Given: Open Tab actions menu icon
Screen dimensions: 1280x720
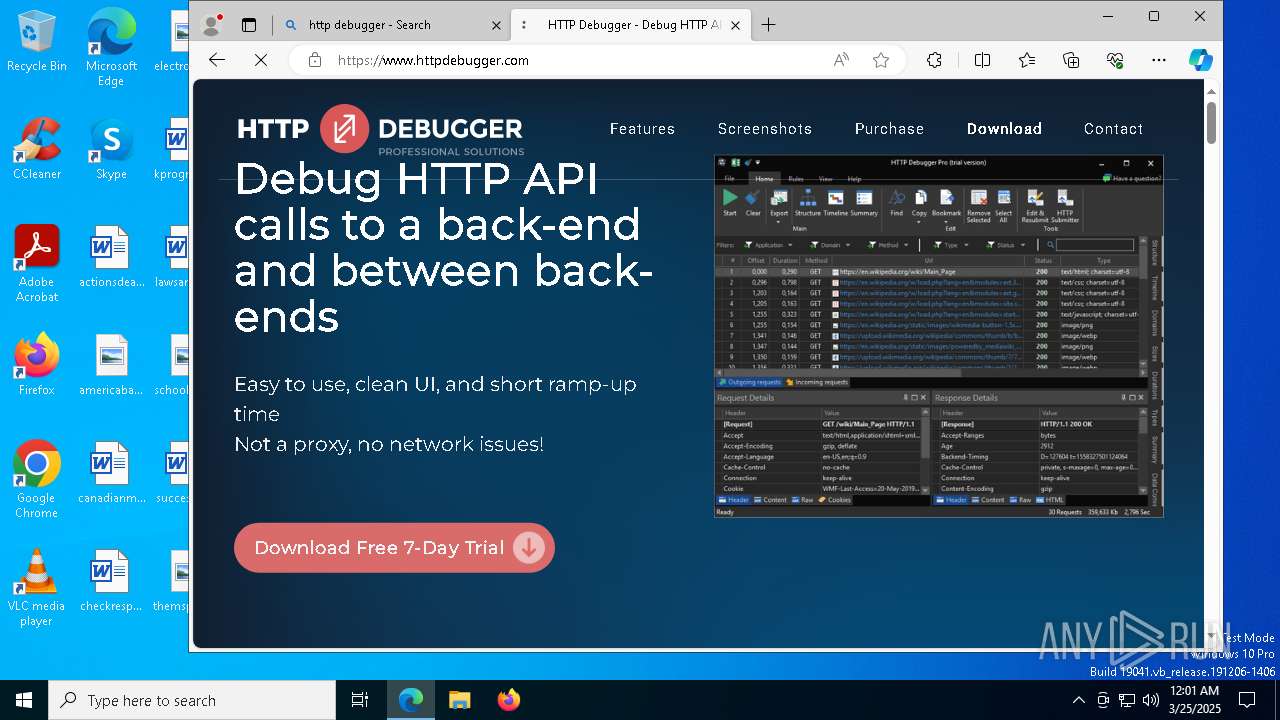Looking at the screenshot, I should 249,25.
